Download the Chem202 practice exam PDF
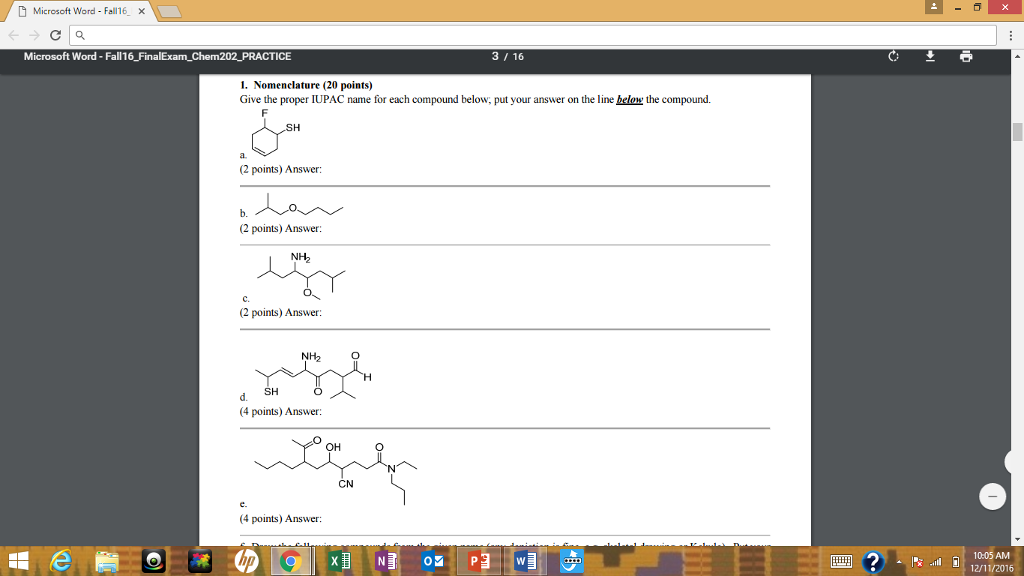1024x576 pixels. 930,57
